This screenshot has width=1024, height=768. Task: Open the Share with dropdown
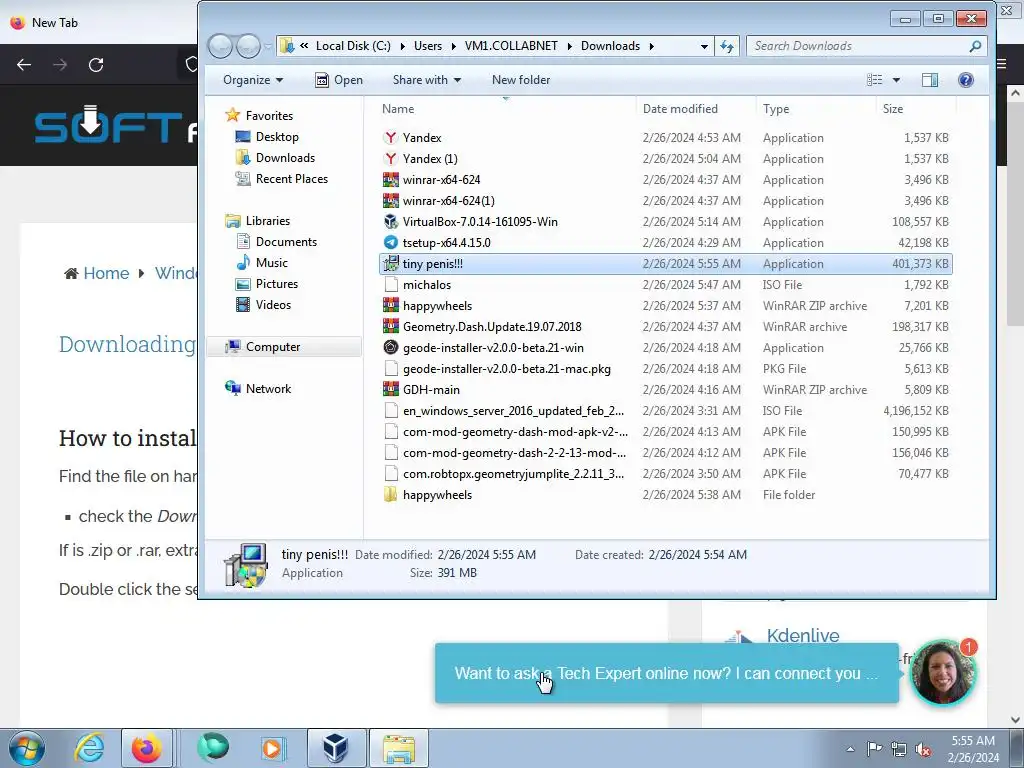[x=426, y=80]
